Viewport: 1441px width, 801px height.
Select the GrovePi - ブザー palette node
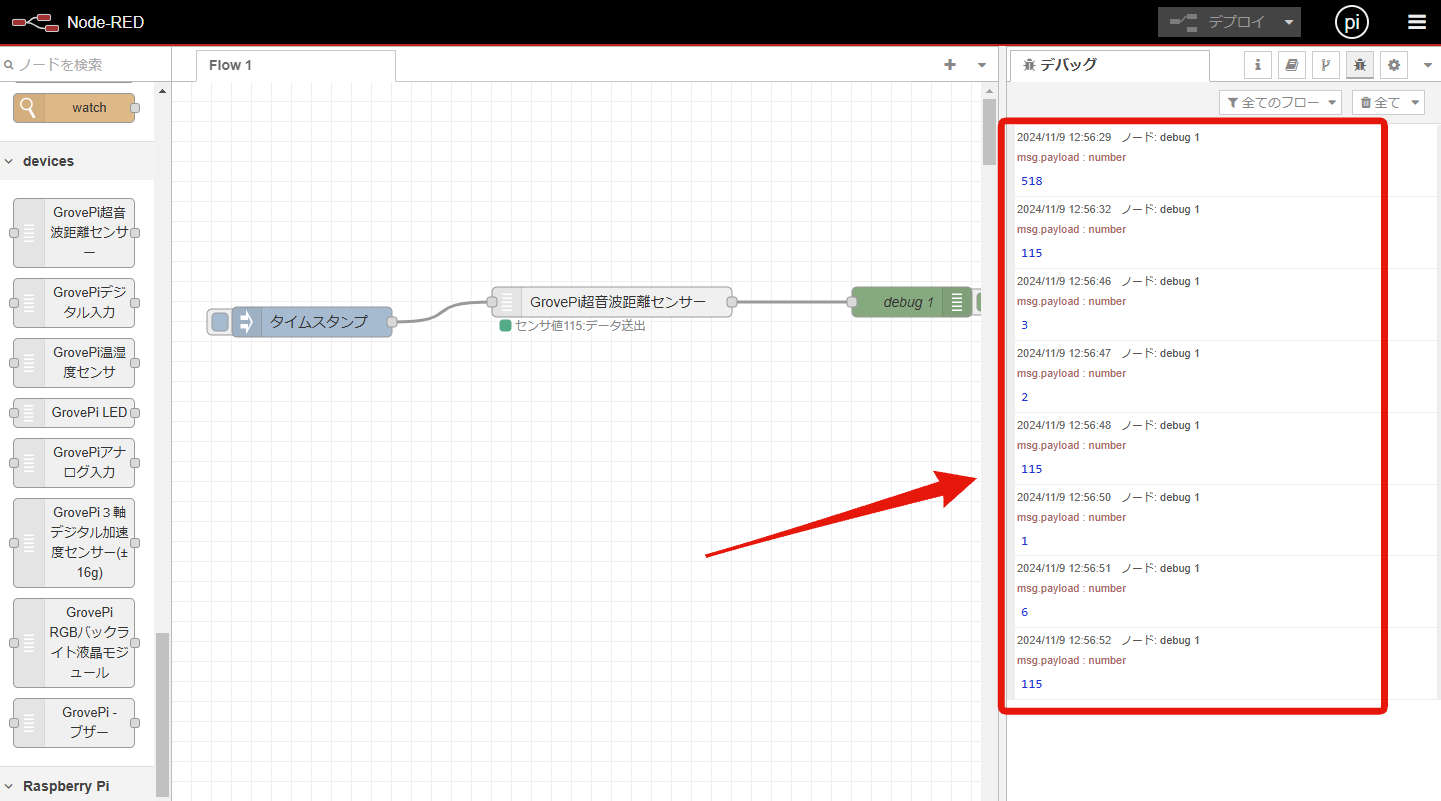[x=74, y=722]
